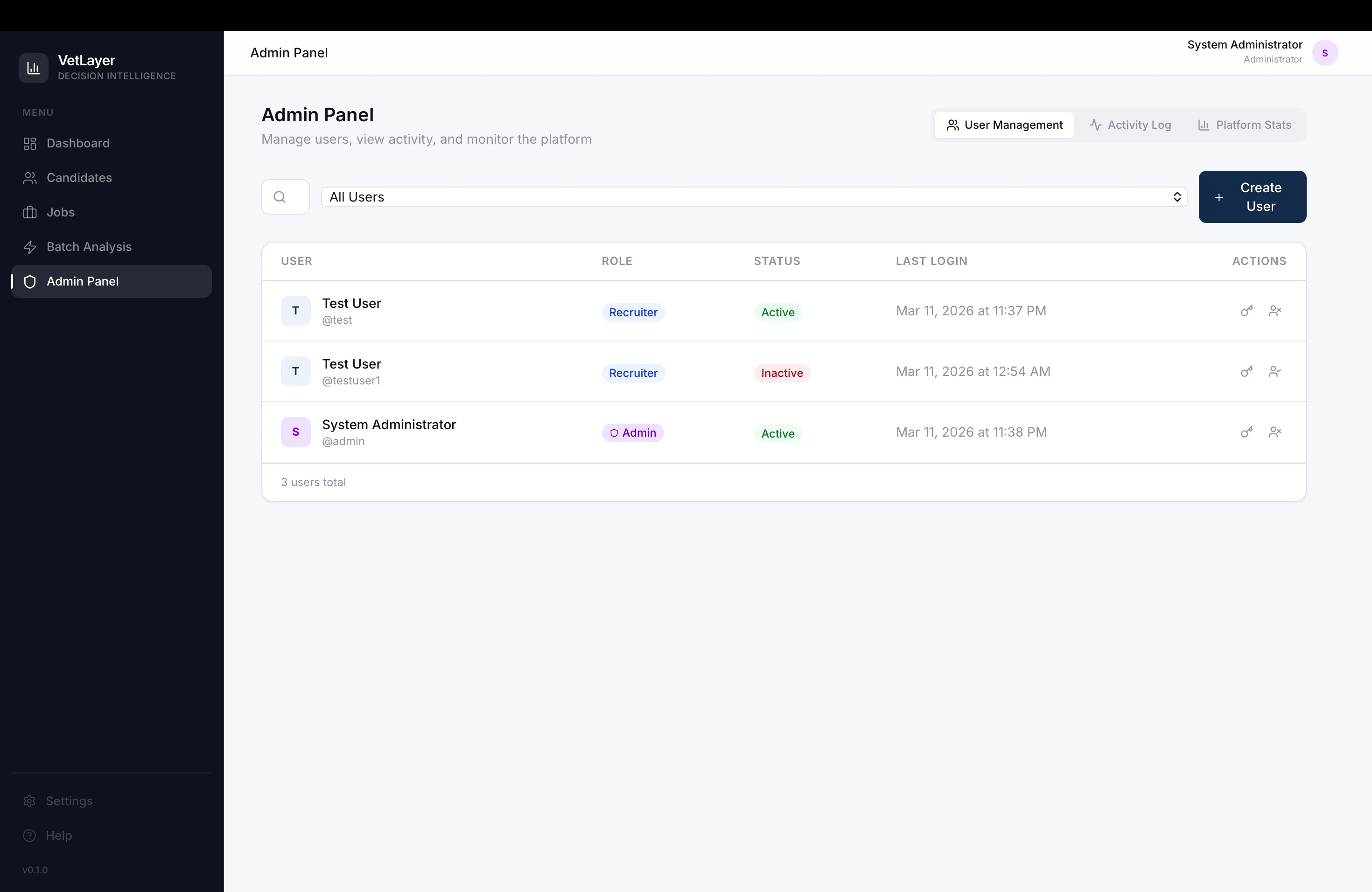Click the VetLayer bar chart logo

click(x=33, y=68)
